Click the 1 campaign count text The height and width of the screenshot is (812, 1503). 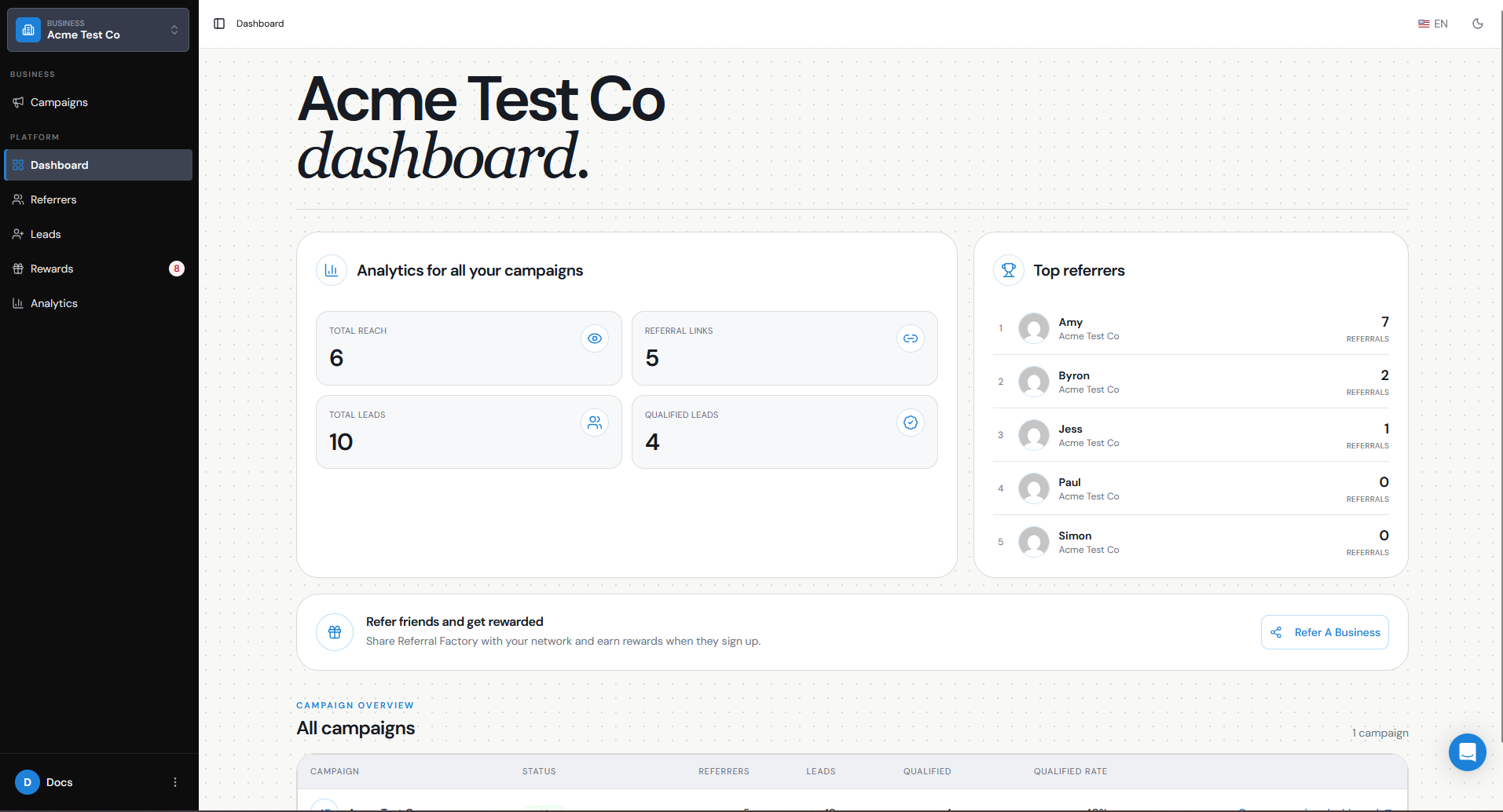point(1380,733)
